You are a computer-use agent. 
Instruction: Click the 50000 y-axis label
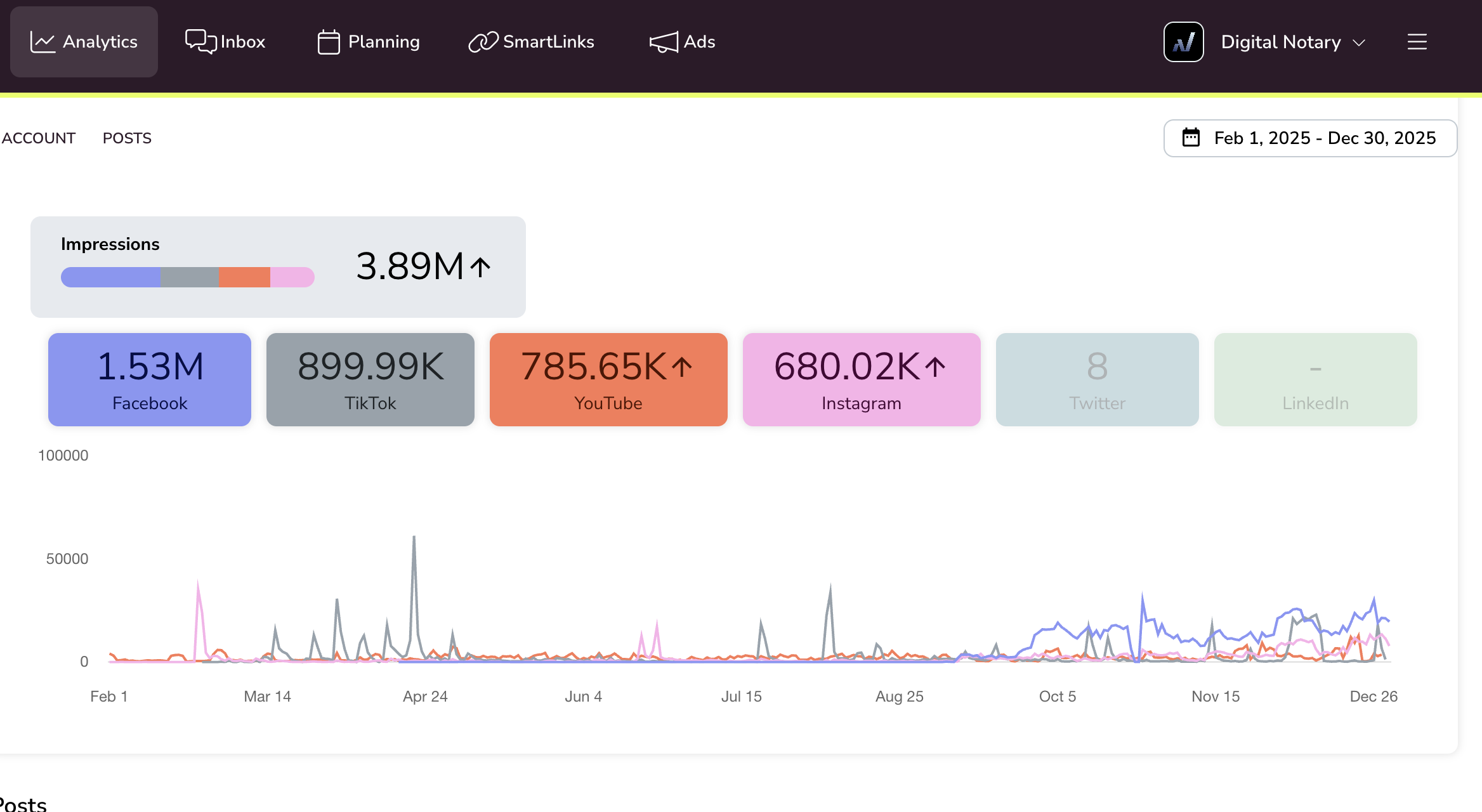[x=67, y=559]
